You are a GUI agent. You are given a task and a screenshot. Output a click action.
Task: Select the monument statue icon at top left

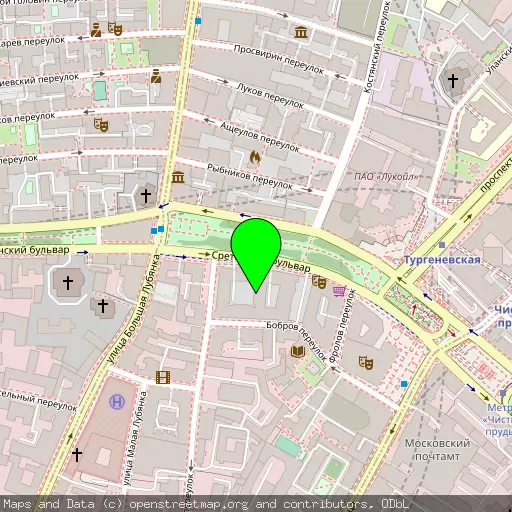[x=96, y=30]
